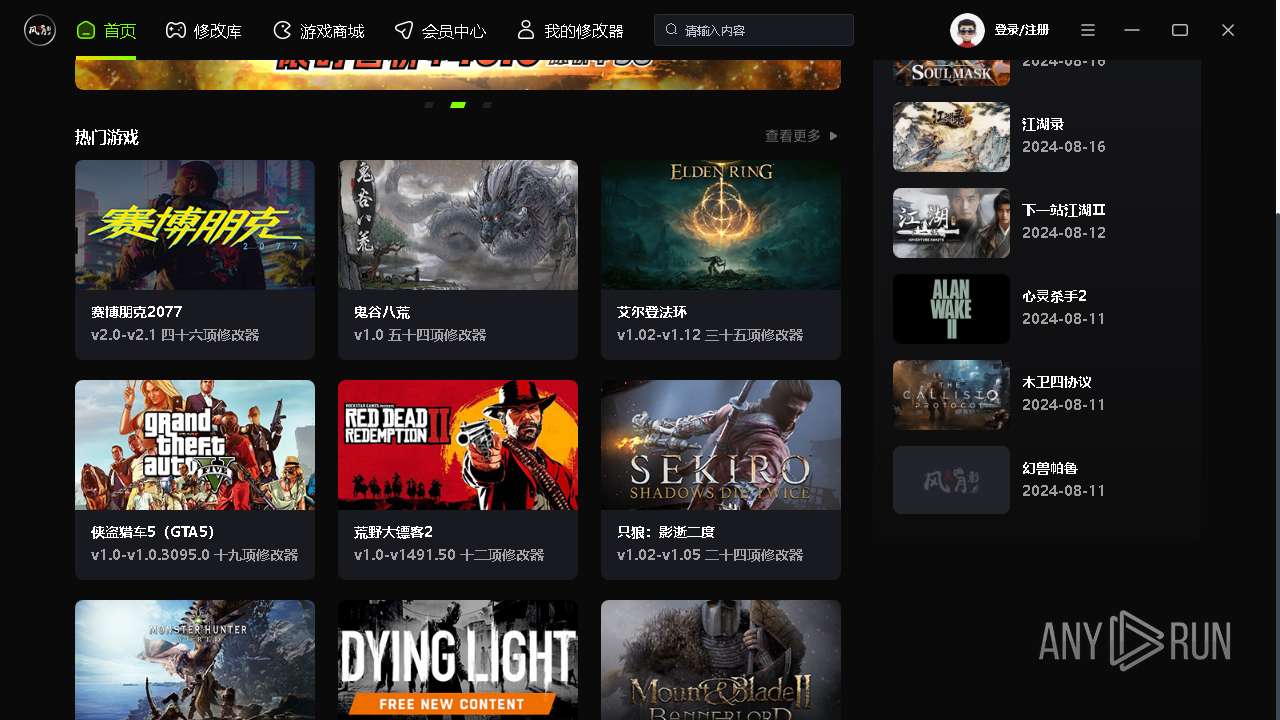Click the store icon beside 游戏商城
Image resolution: width=1280 pixels, height=720 pixels.
282,31
